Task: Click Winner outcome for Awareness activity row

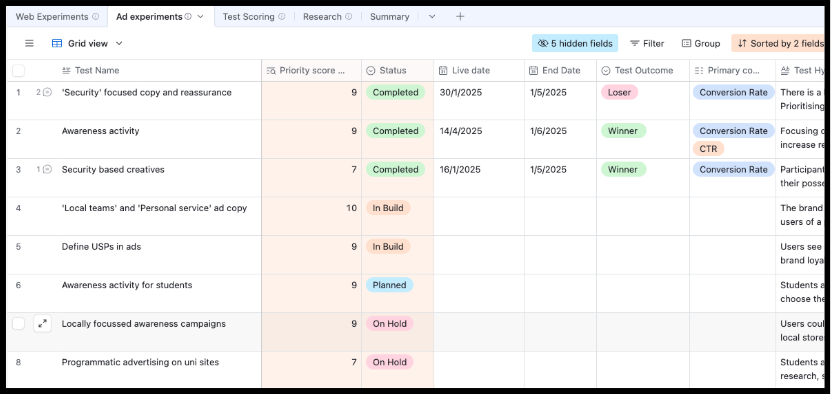Action: click(x=623, y=131)
